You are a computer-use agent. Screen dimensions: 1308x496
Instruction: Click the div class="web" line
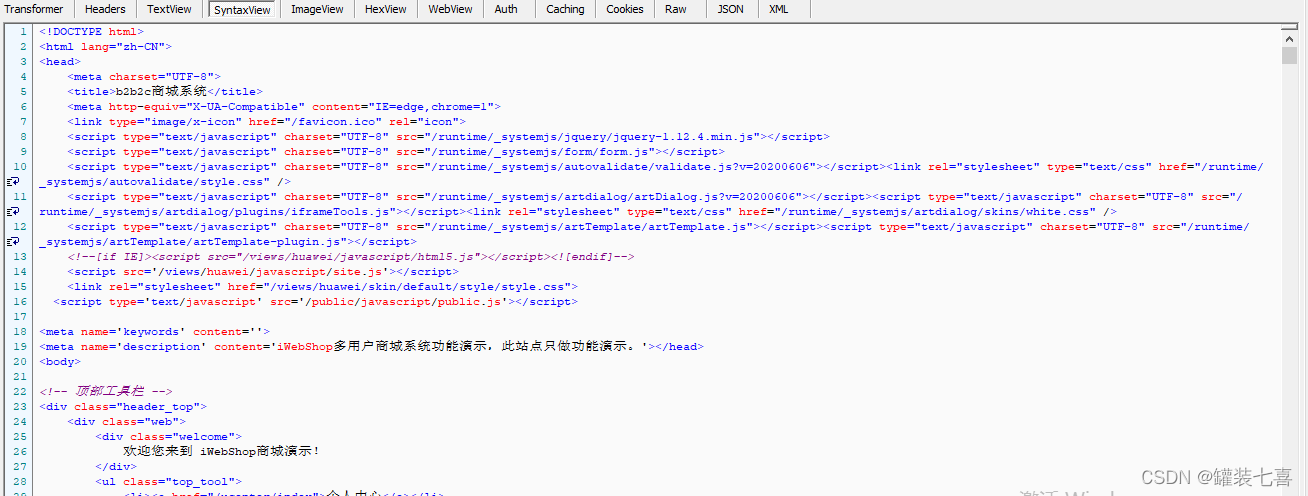pyautogui.click(x=126, y=422)
